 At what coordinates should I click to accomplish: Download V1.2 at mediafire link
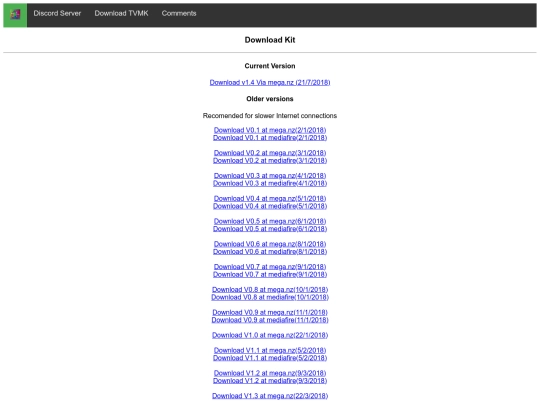point(270,381)
